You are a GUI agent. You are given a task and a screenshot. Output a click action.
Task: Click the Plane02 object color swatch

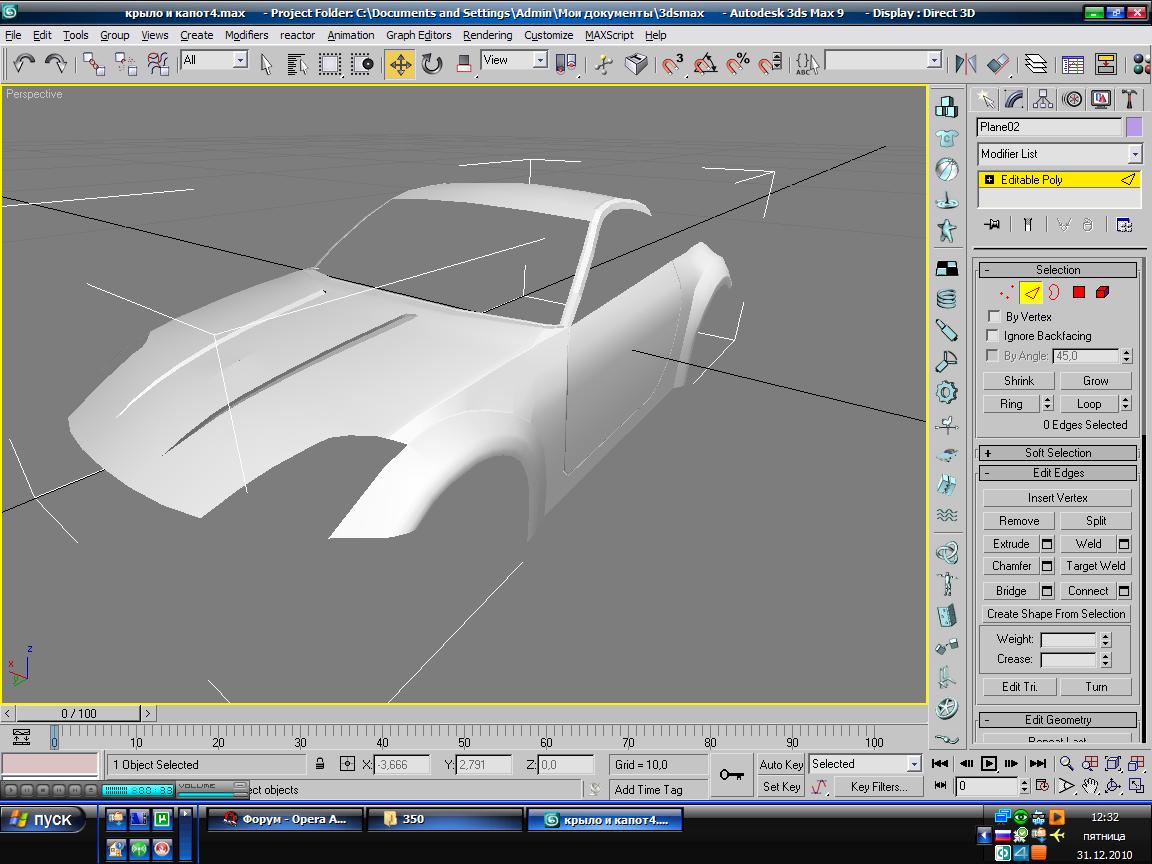(1133, 127)
